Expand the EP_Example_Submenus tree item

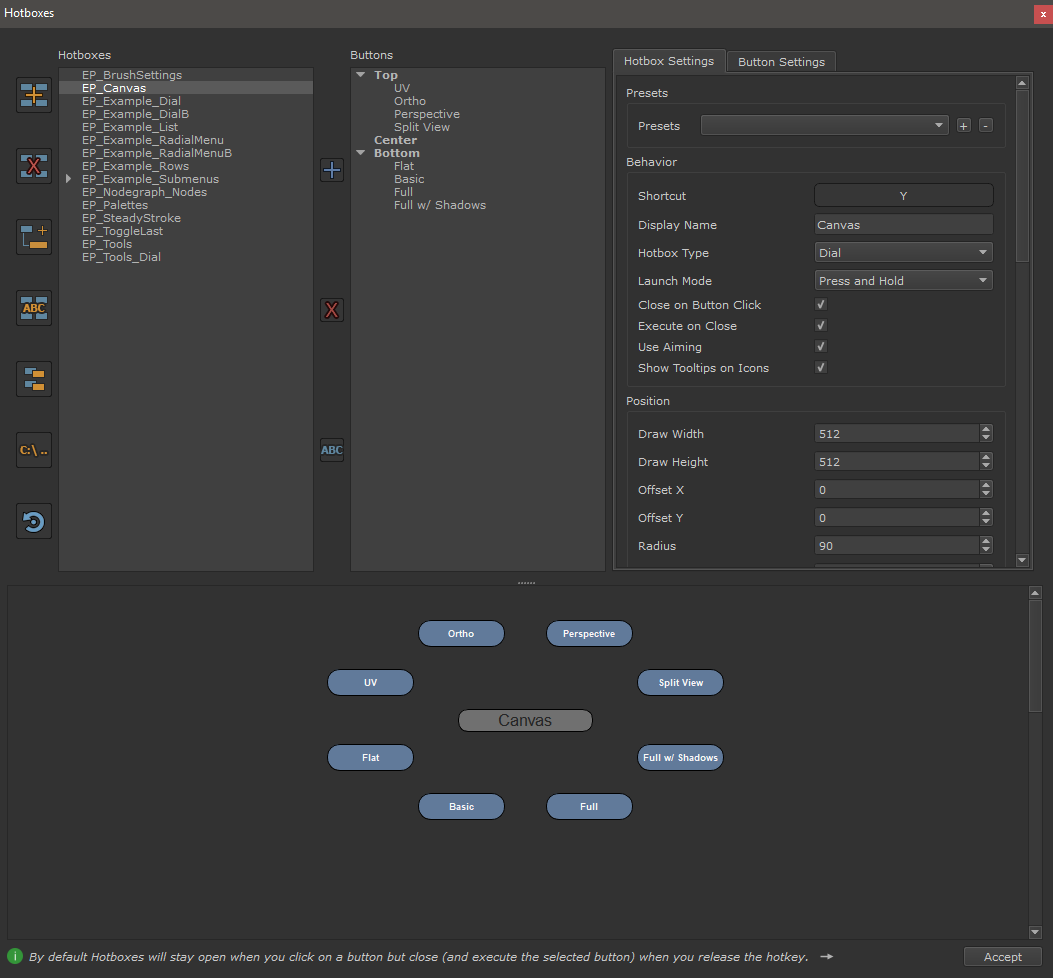pos(68,179)
